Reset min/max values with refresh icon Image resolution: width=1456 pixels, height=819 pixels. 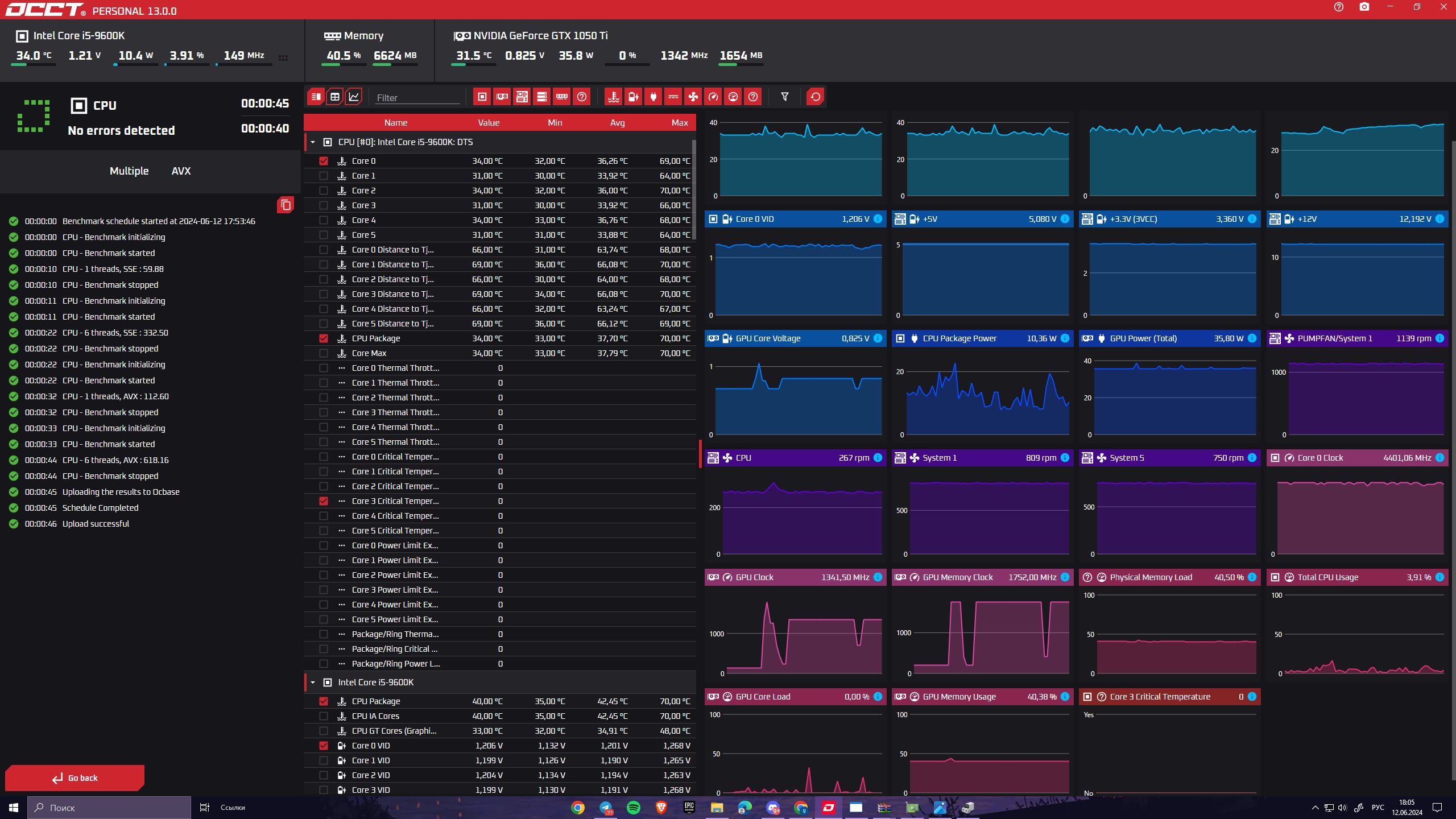click(815, 97)
